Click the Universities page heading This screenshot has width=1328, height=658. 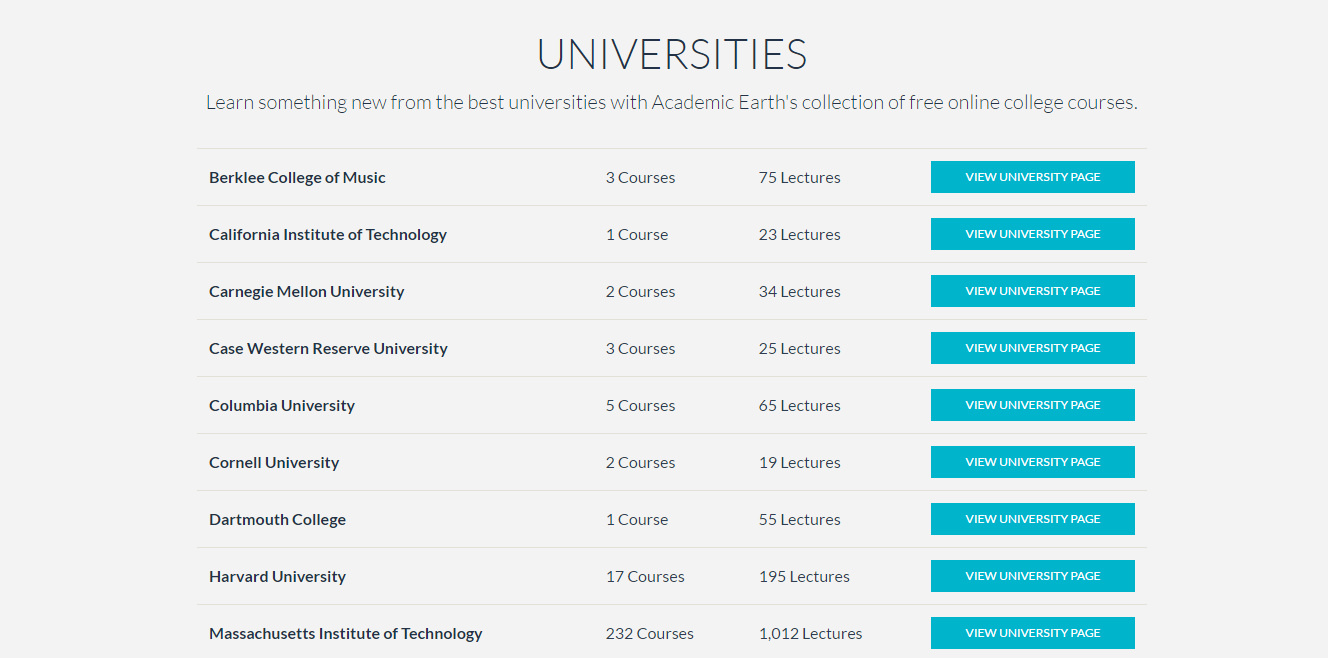[x=671, y=54]
